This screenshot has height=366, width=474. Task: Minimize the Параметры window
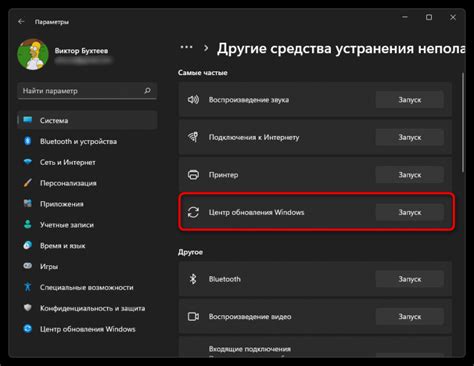click(405, 17)
